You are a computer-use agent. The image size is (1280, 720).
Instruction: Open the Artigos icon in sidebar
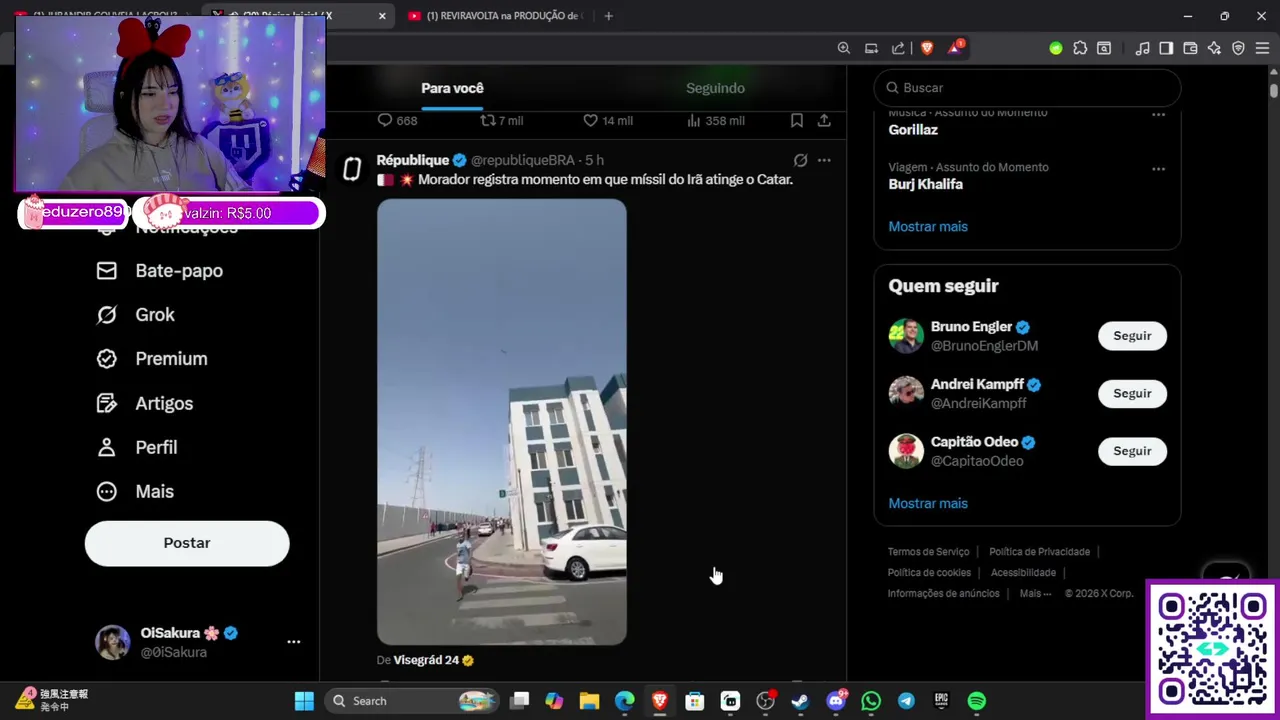click(x=106, y=403)
